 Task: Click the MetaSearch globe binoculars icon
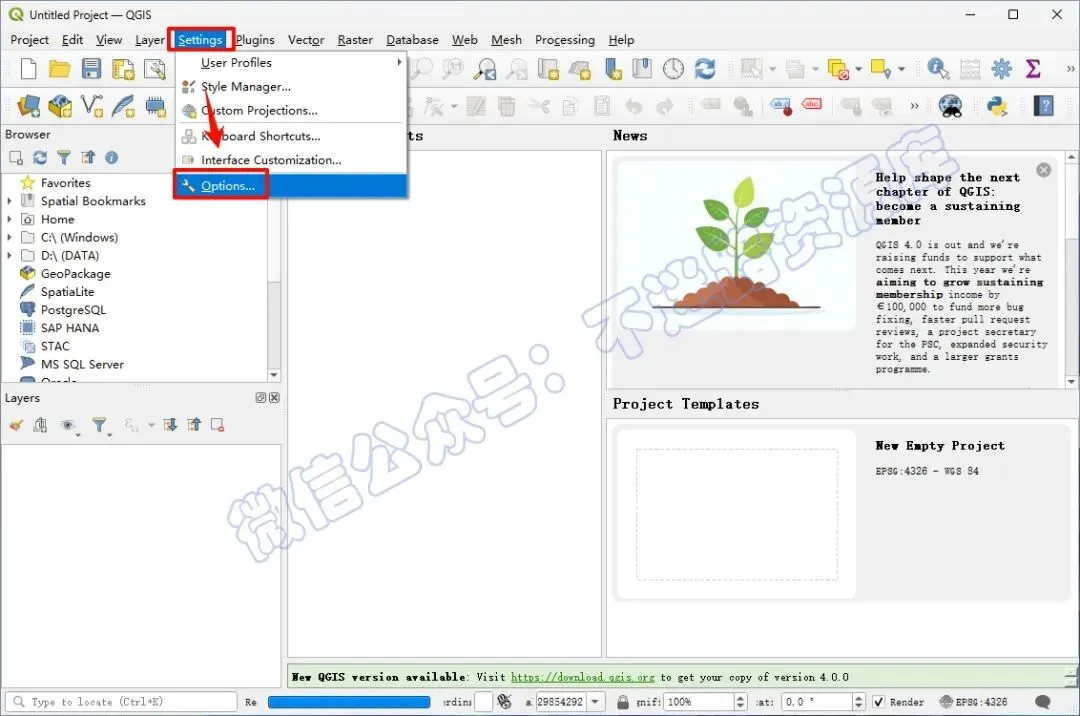coord(950,106)
